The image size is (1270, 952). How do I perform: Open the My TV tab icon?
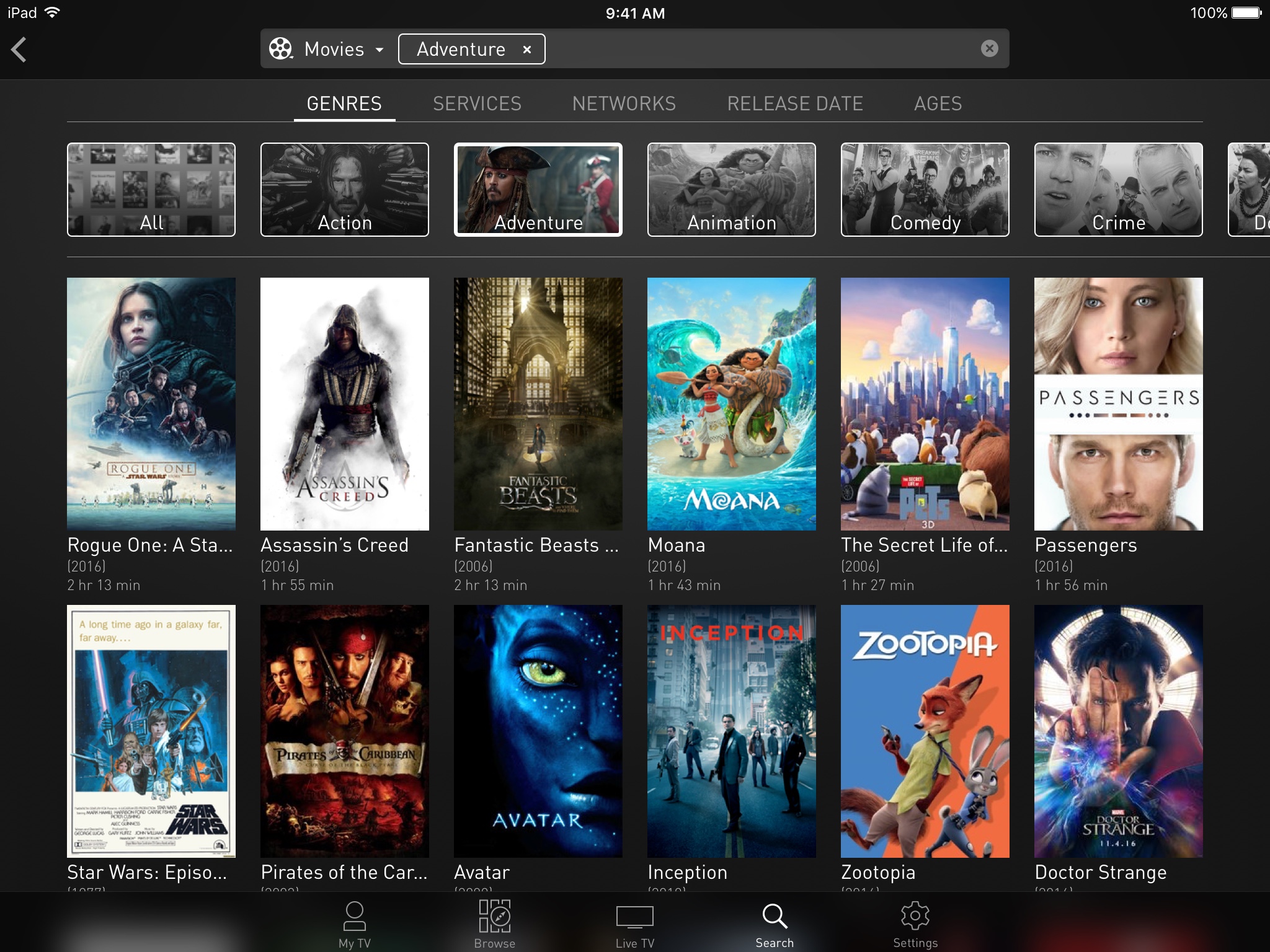click(x=354, y=917)
